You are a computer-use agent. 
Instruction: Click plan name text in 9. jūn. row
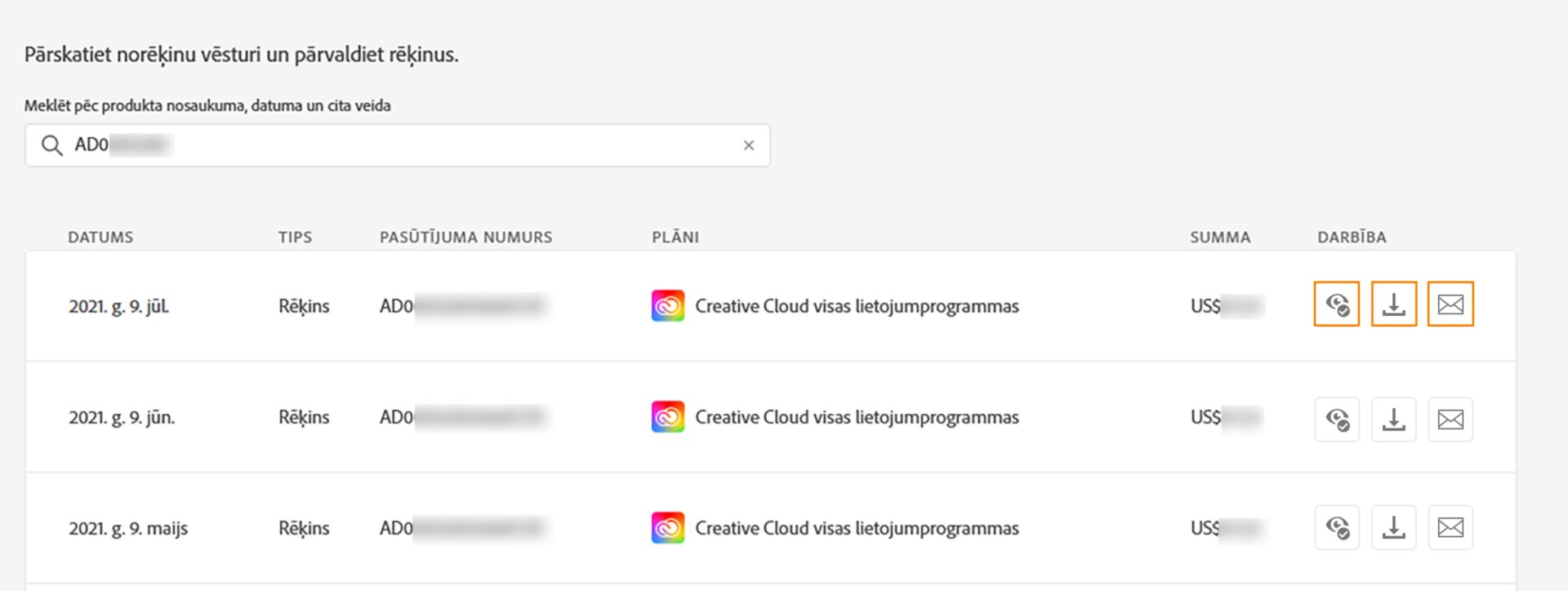(857, 418)
